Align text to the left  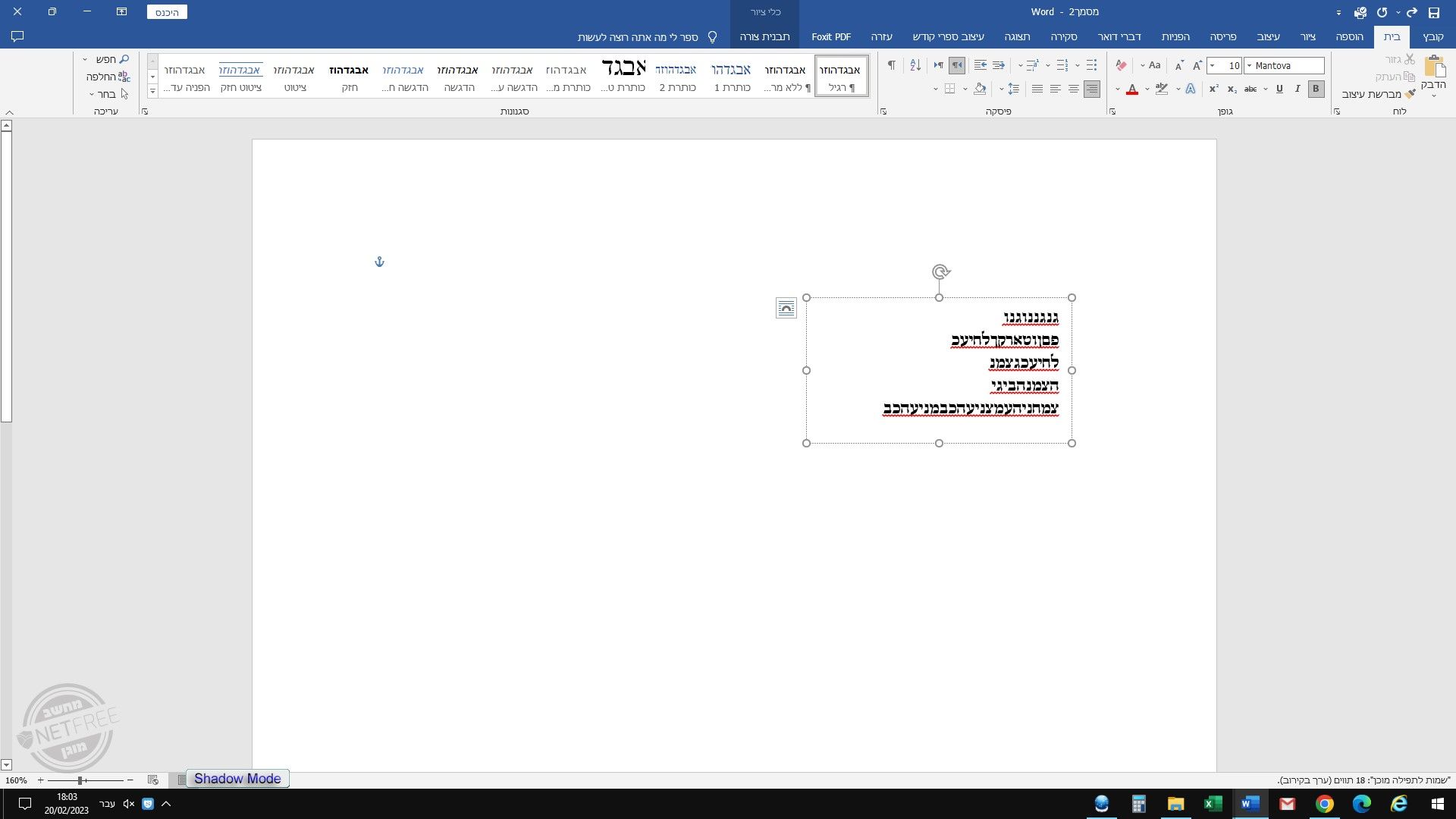1055,89
